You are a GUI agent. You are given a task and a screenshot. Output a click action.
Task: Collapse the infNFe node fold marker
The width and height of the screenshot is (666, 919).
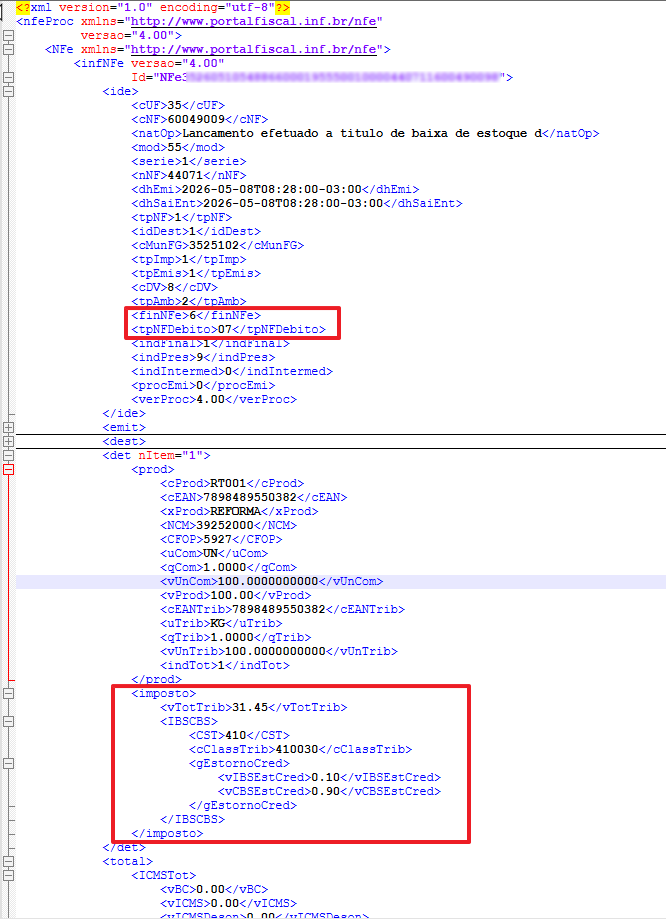pyautogui.click(x=8, y=77)
